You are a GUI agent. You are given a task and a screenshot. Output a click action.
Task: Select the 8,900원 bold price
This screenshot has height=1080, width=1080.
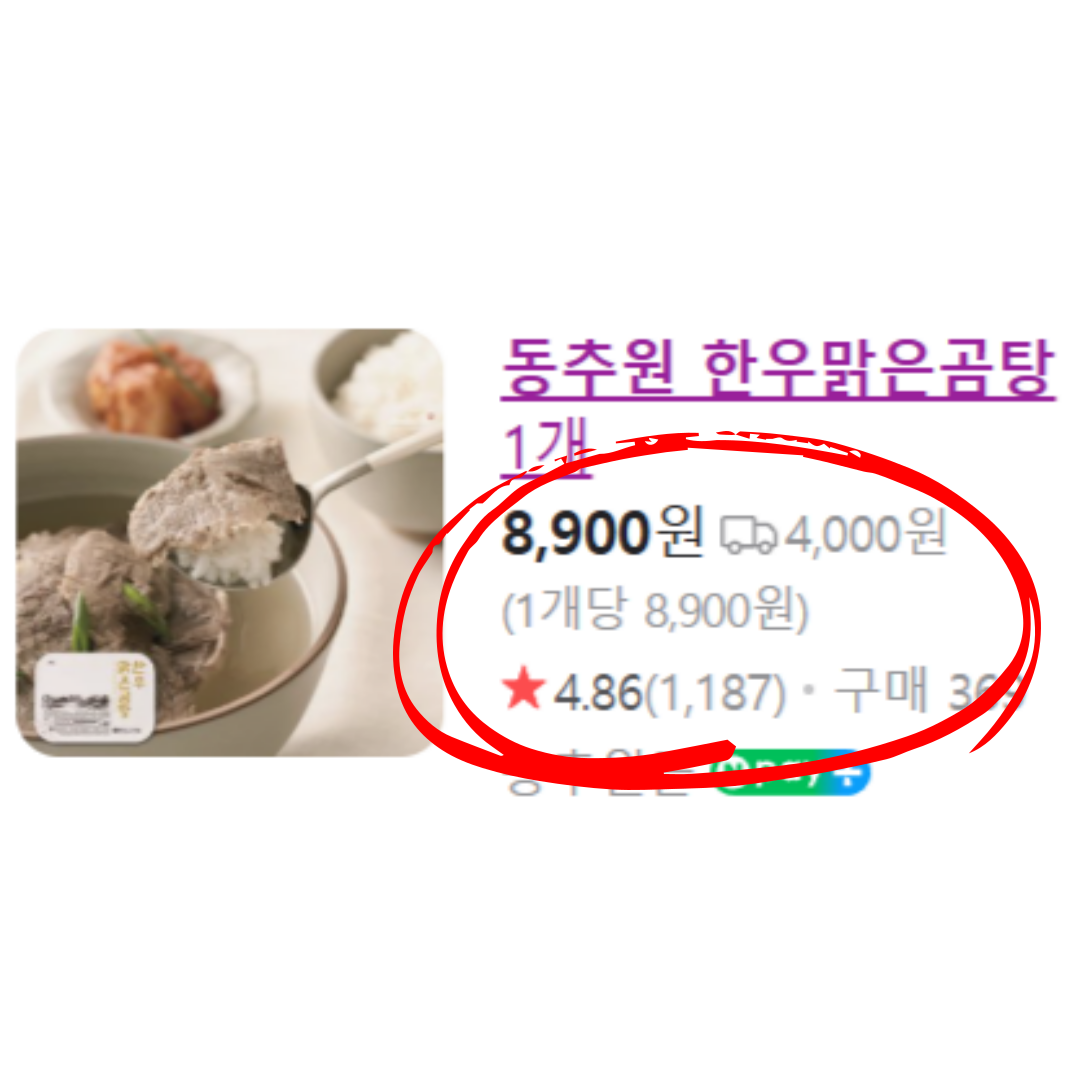[x=603, y=533]
